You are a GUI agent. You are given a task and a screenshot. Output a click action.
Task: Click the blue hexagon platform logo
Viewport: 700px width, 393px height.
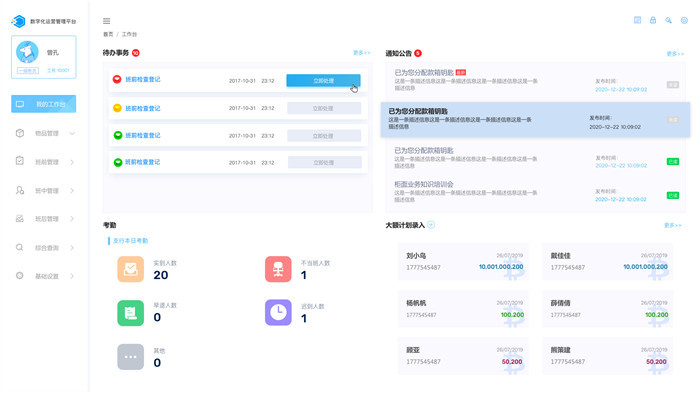pos(18,21)
